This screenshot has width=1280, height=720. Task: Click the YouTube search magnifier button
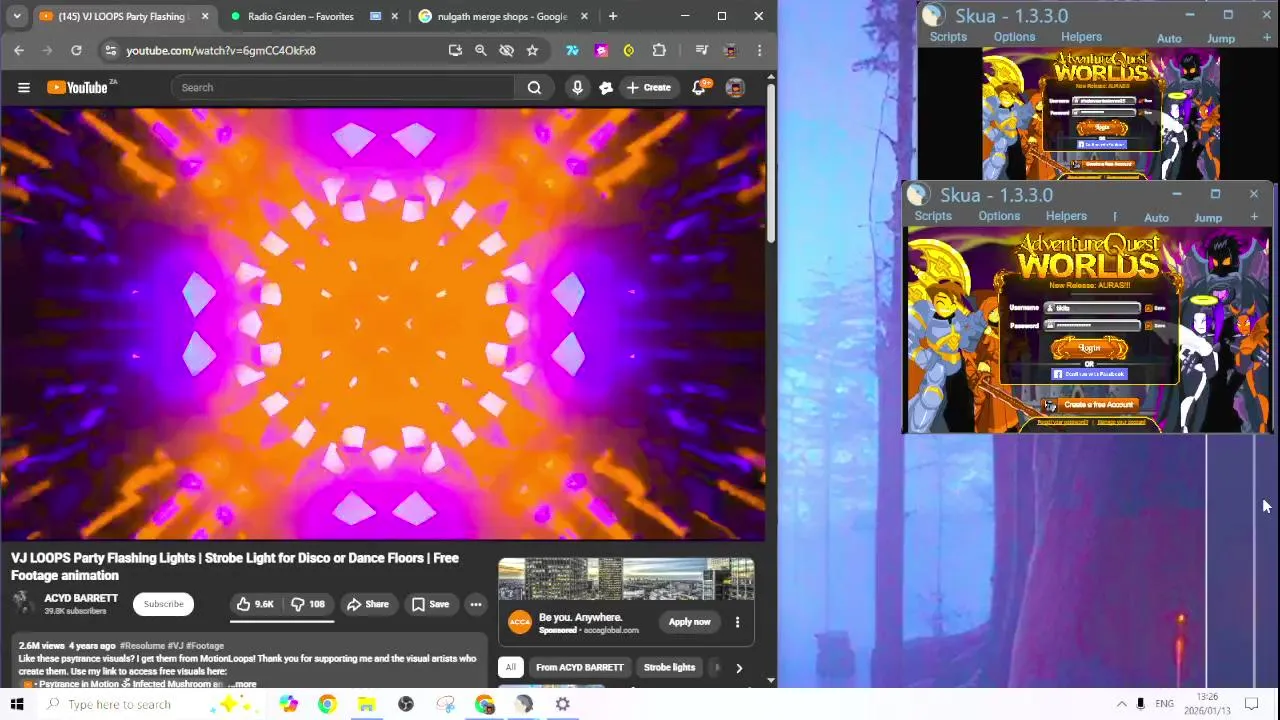click(534, 87)
